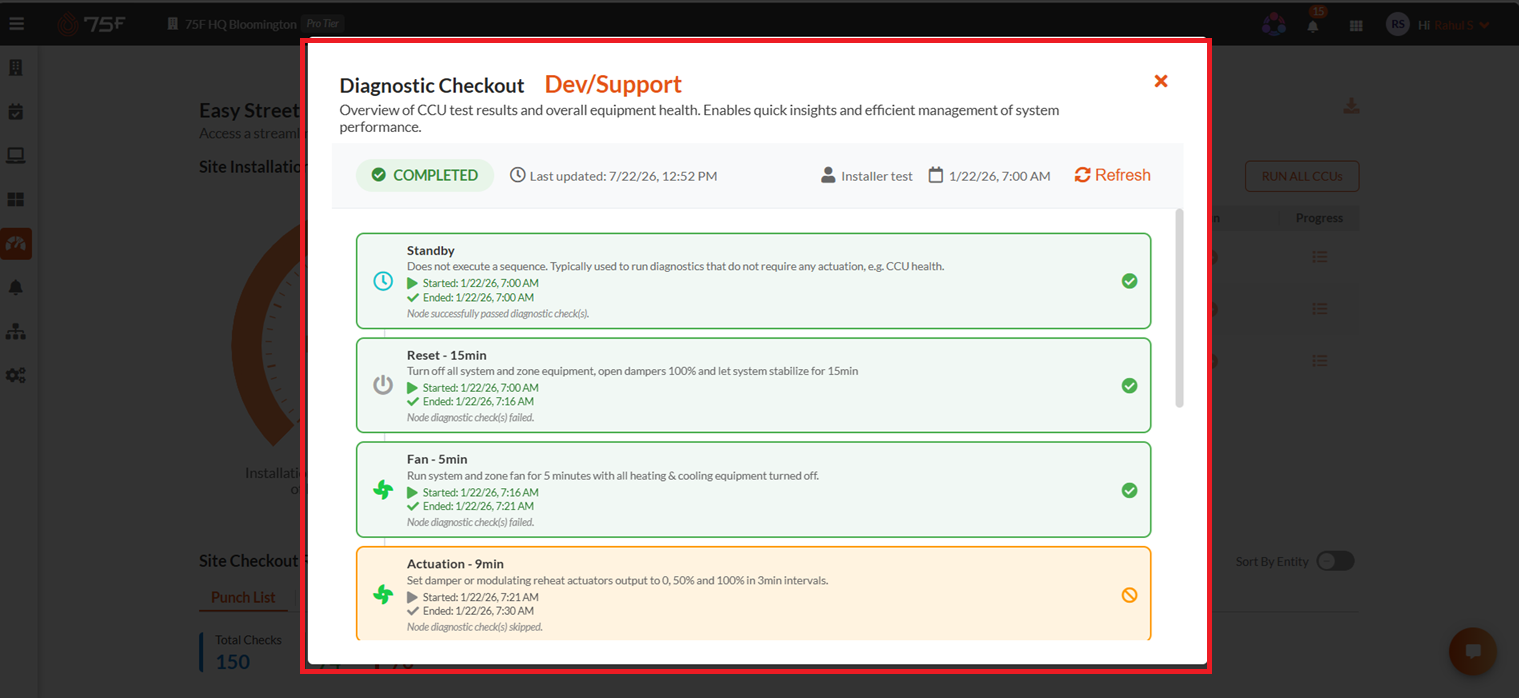Click the Standby clock icon
The image size is (1519, 698).
(x=383, y=281)
